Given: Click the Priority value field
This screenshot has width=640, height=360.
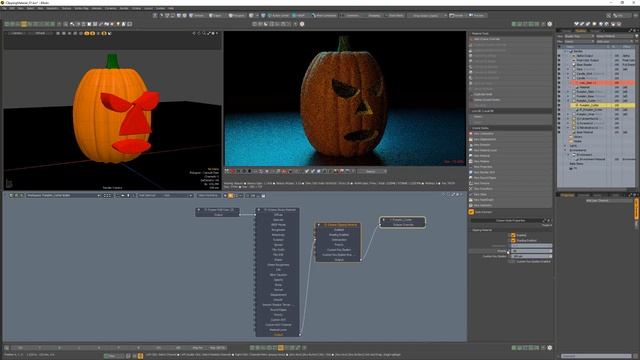Looking at the screenshot, I should [531, 251].
